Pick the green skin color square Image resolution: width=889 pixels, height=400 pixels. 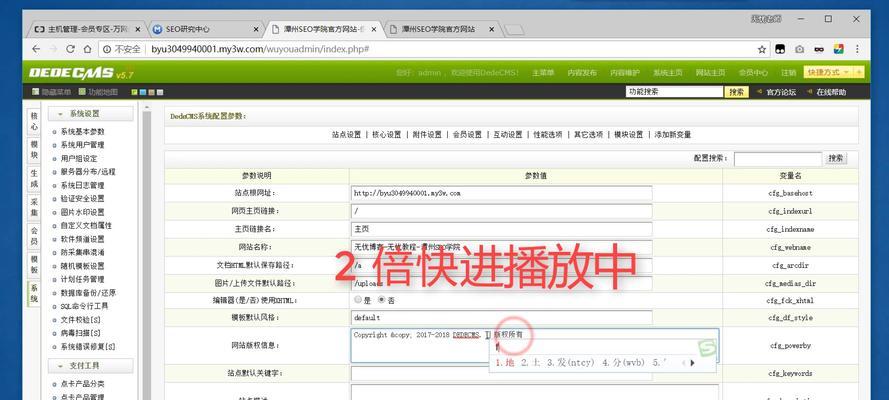point(134,92)
